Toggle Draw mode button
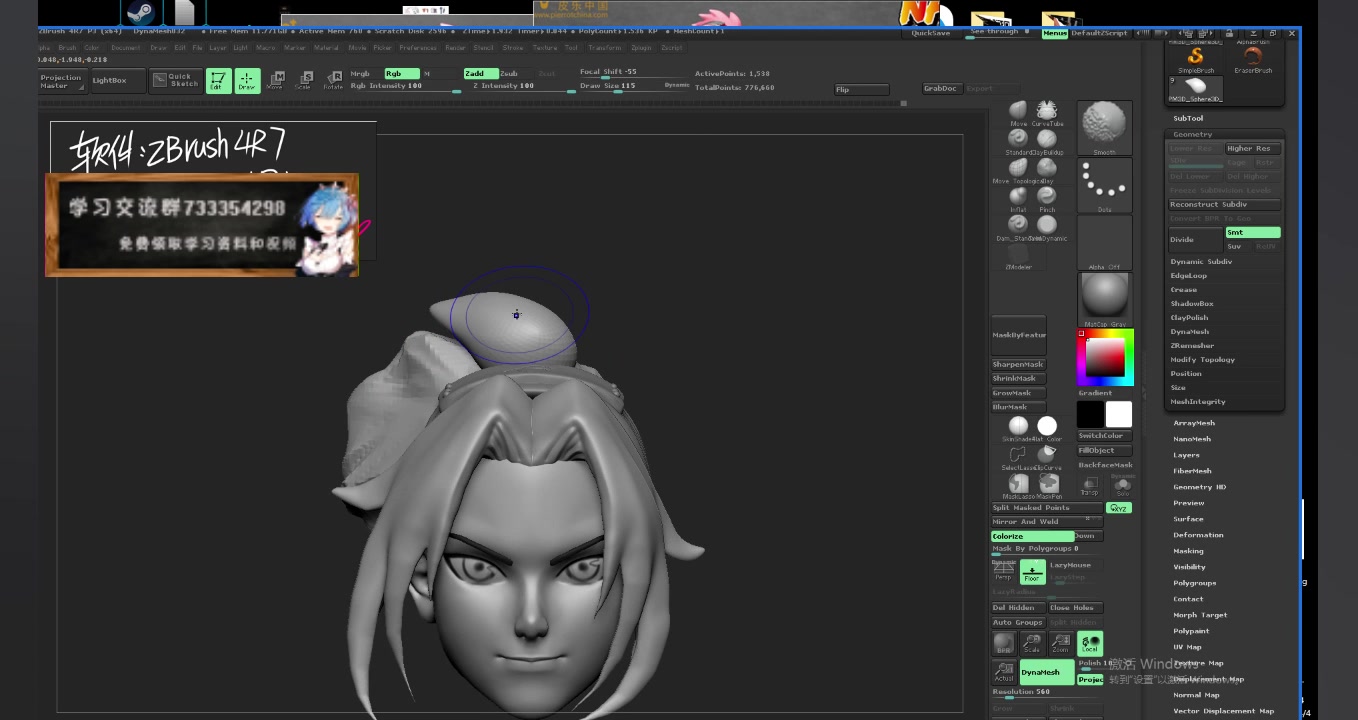Viewport: 1358px width, 720px height. tap(247, 81)
